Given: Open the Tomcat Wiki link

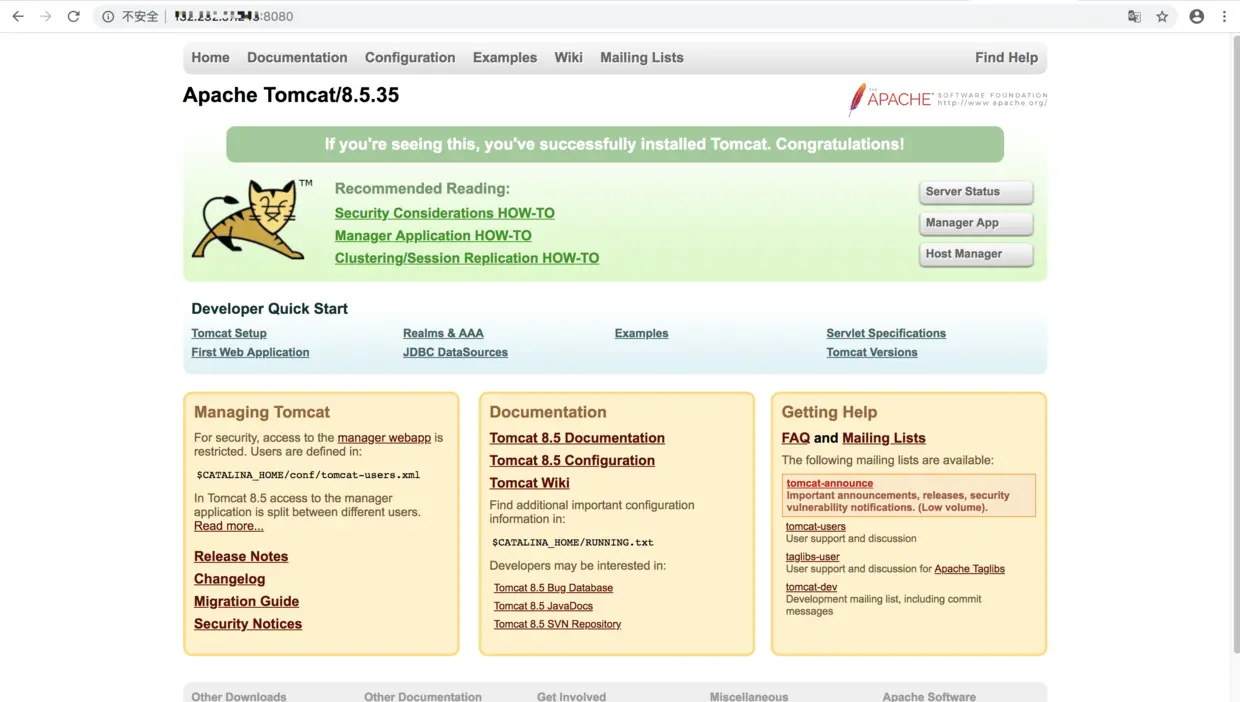Looking at the screenshot, I should click(x=529, y=483).
